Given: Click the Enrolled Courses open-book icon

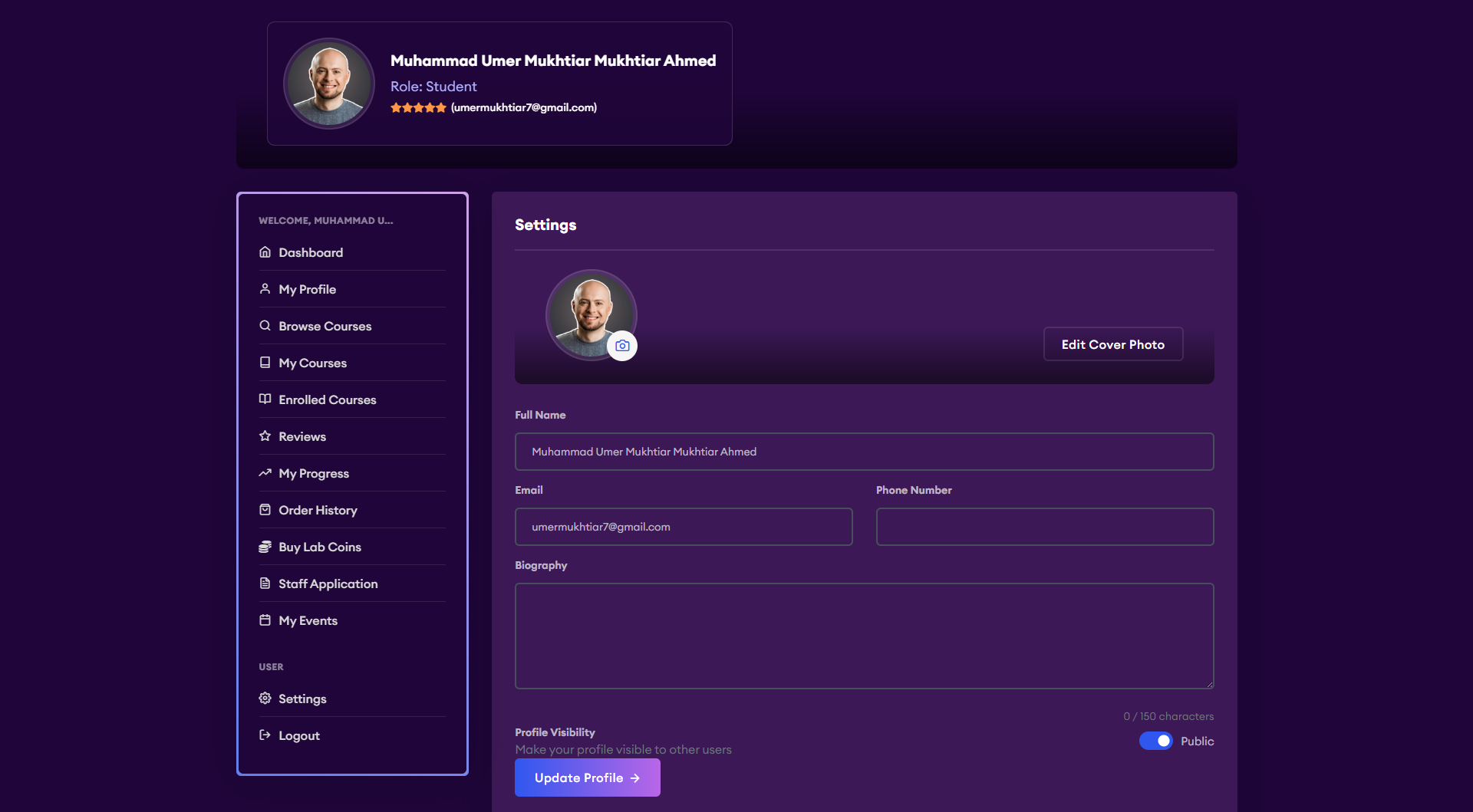Looking at the screenshot, I should [265, 399].
